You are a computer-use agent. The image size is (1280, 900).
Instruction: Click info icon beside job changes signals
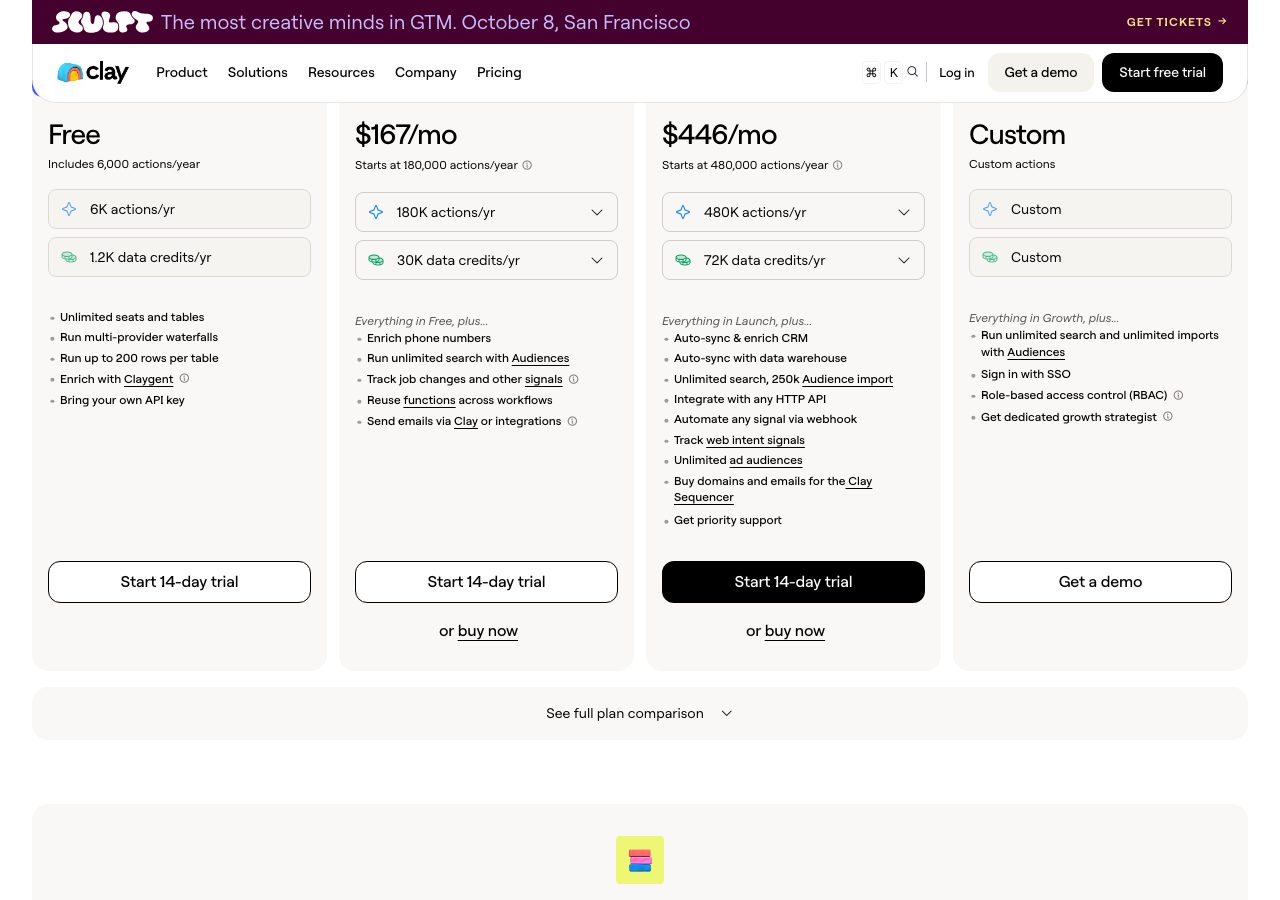[x=573, y=380]
